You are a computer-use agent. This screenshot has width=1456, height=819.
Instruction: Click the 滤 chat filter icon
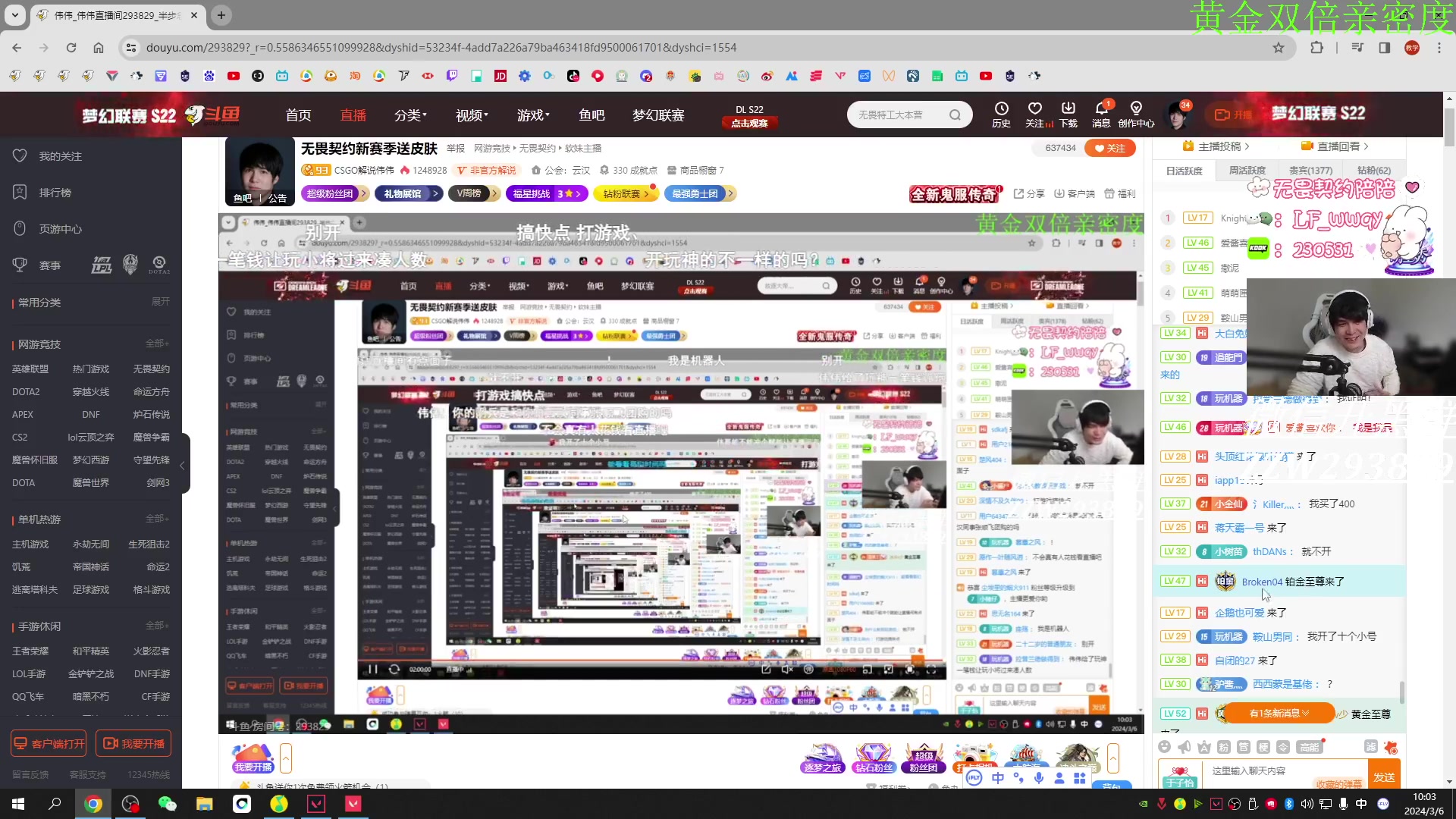1371,747
